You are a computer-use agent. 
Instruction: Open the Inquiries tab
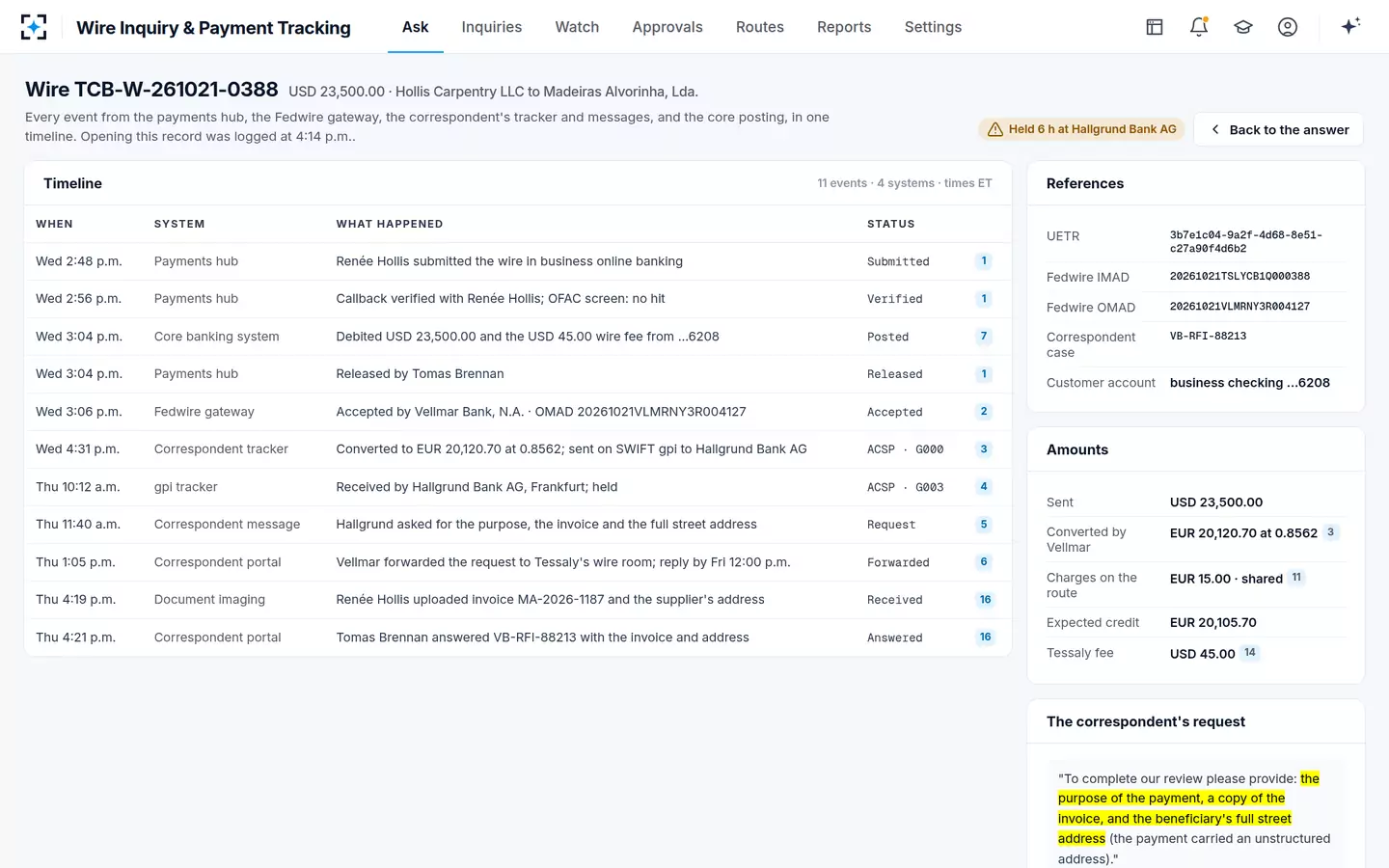[x=492, y=27]
